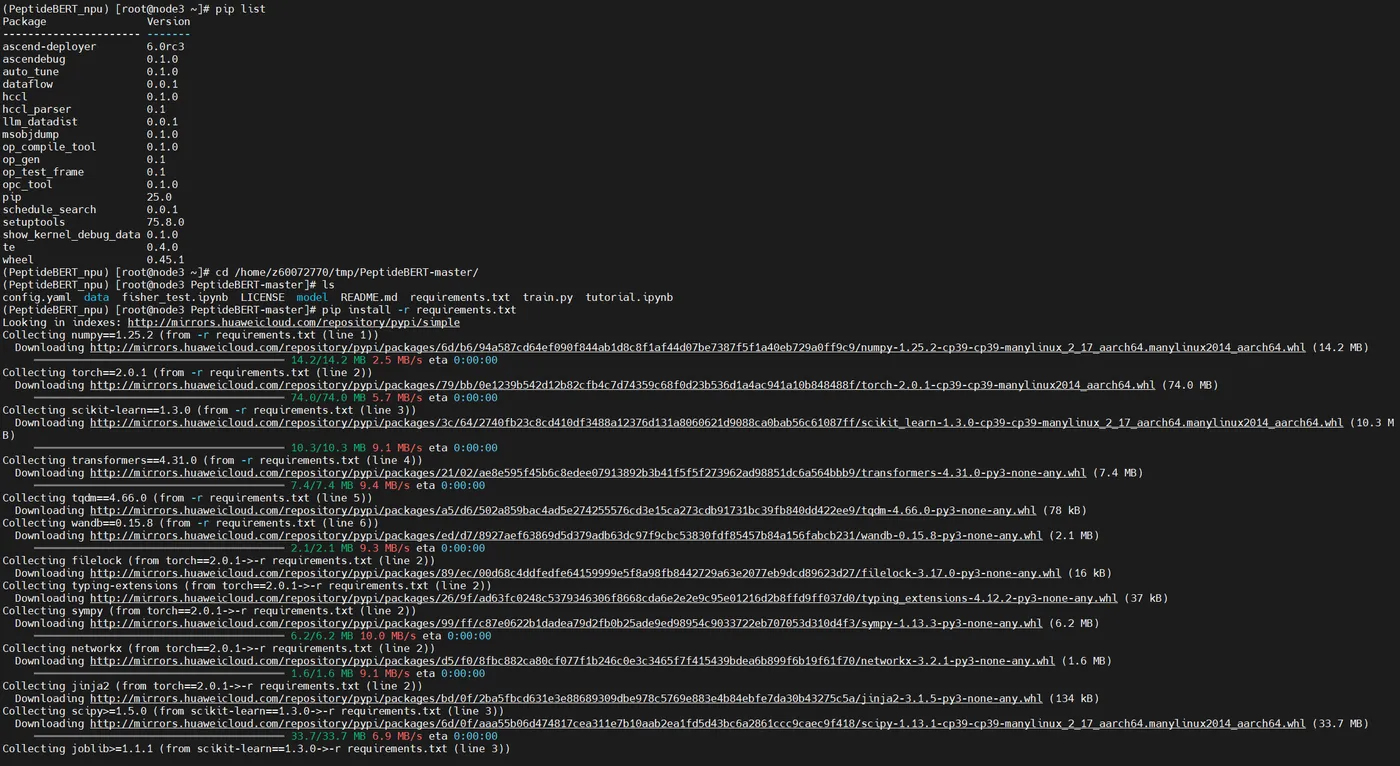This screenshot has height=766, width=1400.
Task: Open the huaweicloud pypi/simple index link
Action: (x=294, y=322)
